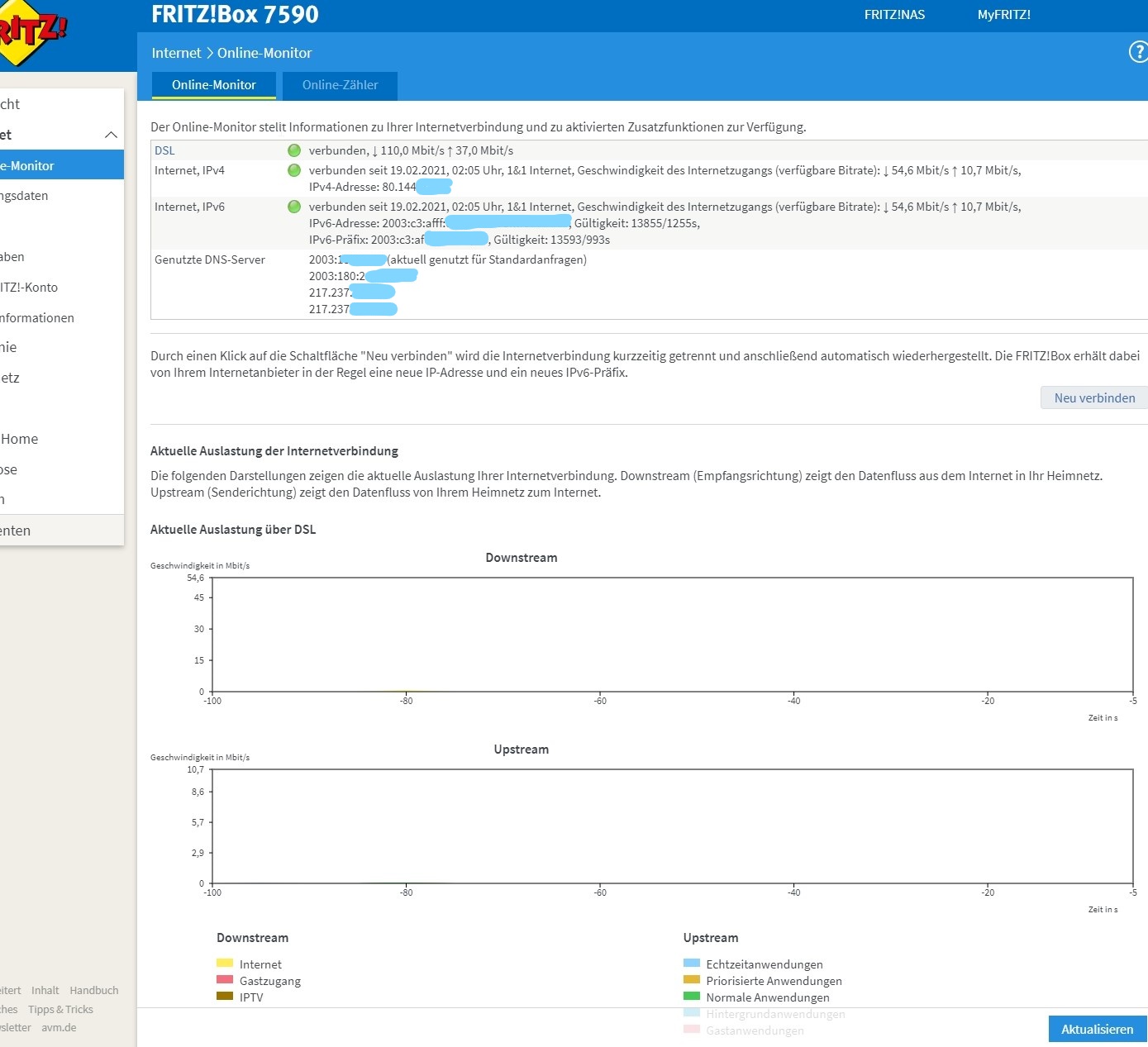This screenshot has width=1148, height=1047.
Task: Click the brown IPTV legend swatch
Action: point(225,996)
